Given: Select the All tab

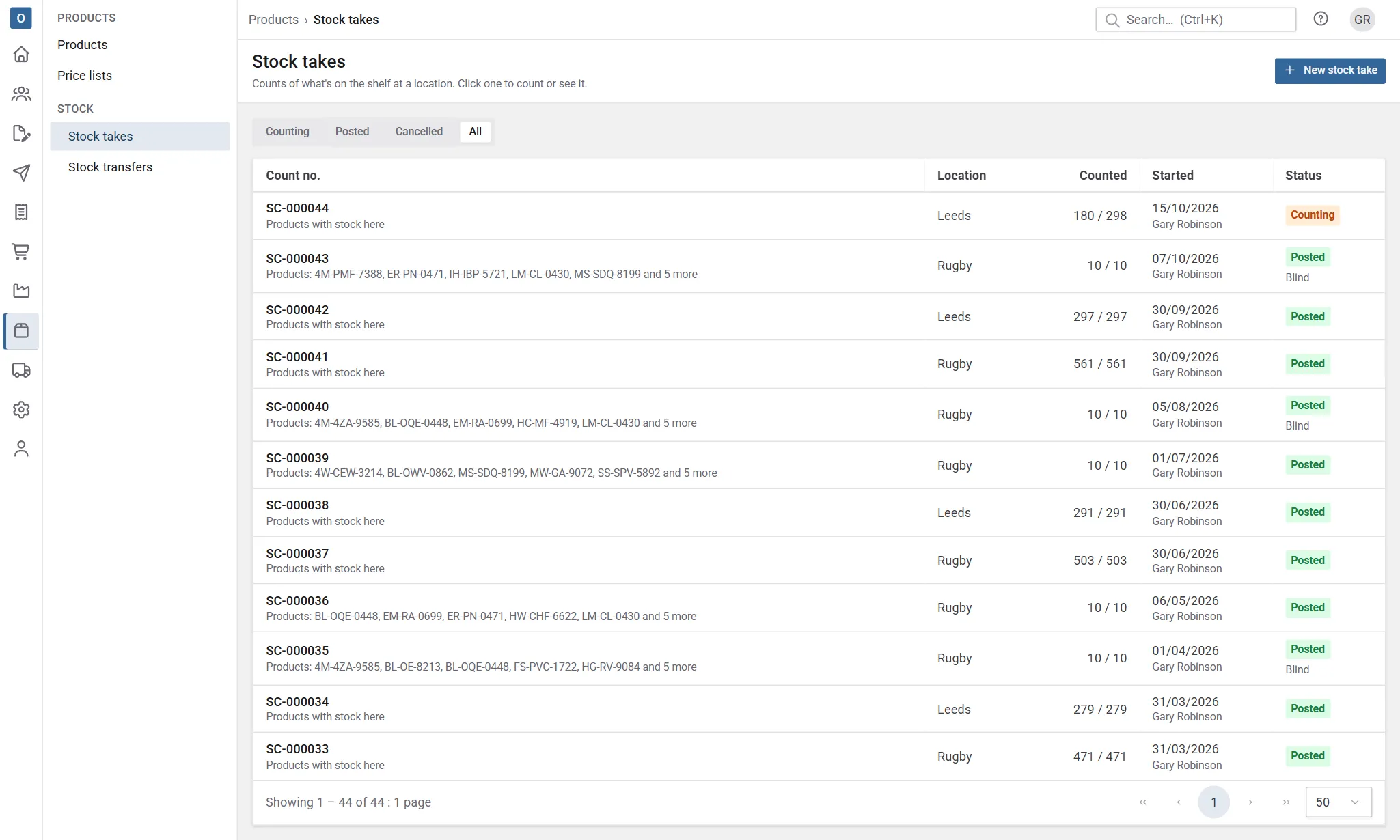Looking at the screenshot, I should click(476, 131).
